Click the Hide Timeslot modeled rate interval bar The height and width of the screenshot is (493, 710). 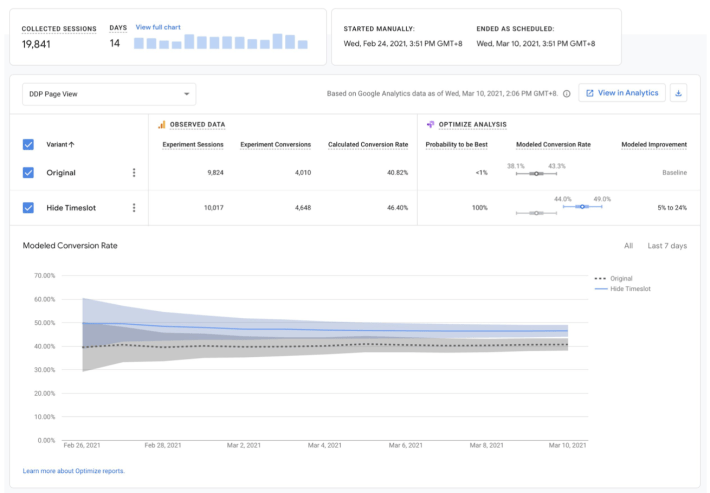[582, 206]
